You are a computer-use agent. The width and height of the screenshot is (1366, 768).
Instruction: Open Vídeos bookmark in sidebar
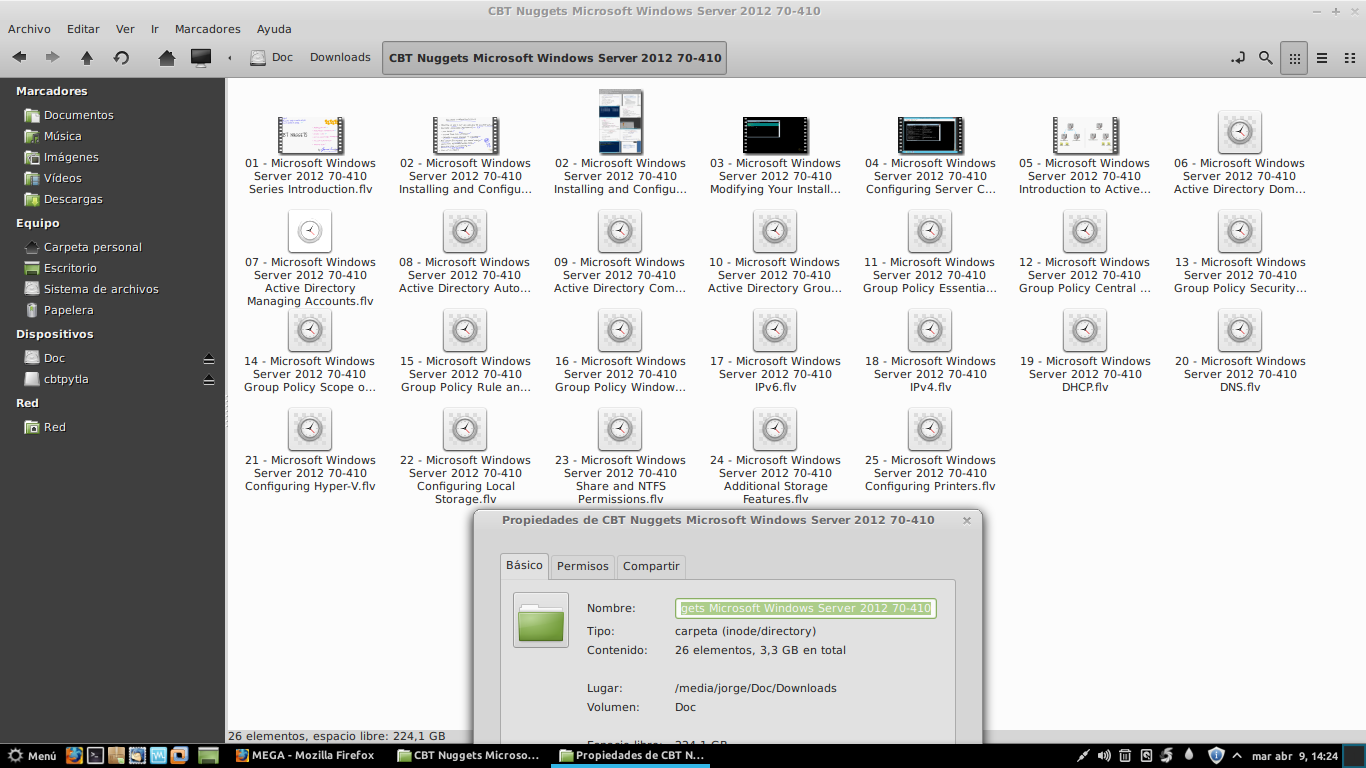pos(62,178)
